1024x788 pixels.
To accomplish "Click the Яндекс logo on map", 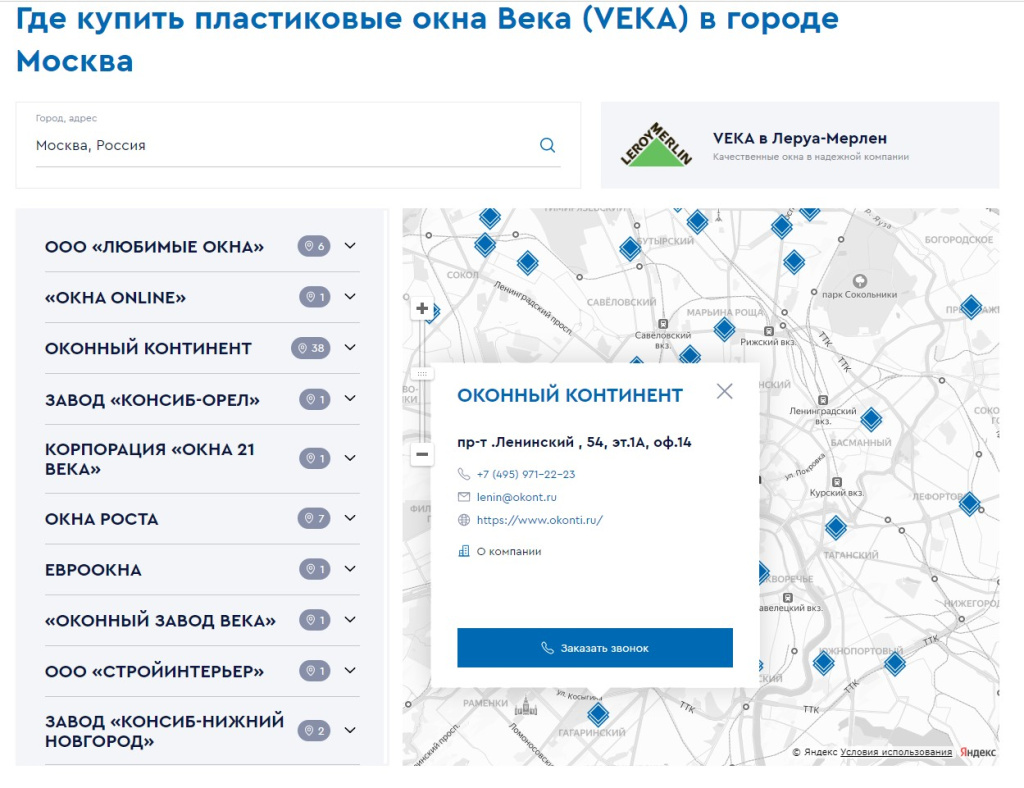I will coord(978,752).
